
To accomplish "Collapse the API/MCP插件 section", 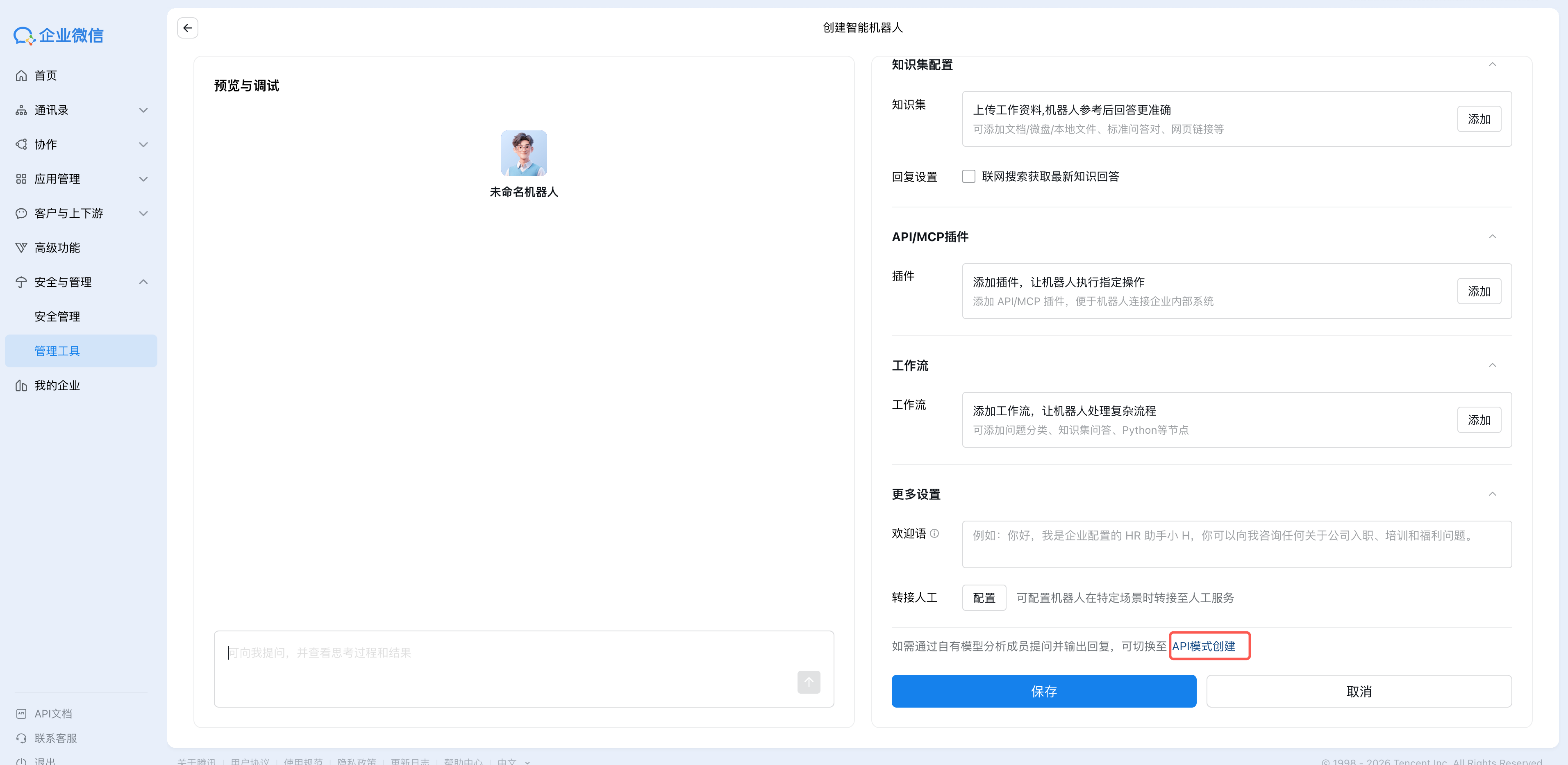I will click(1492, 236).
